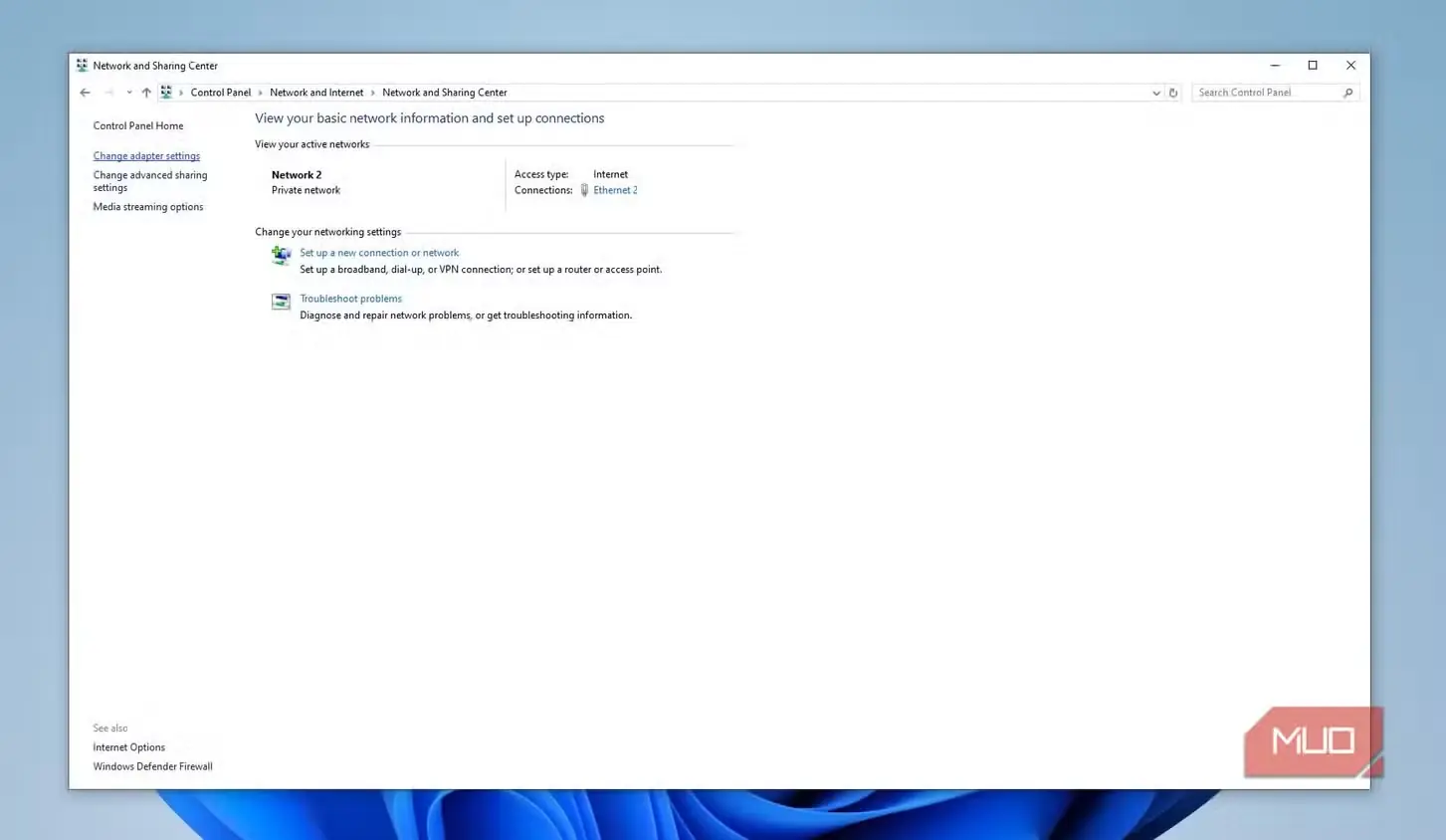1446x840 pixels.
Task: Click the new connection setup icon
Action: [281, 256]
